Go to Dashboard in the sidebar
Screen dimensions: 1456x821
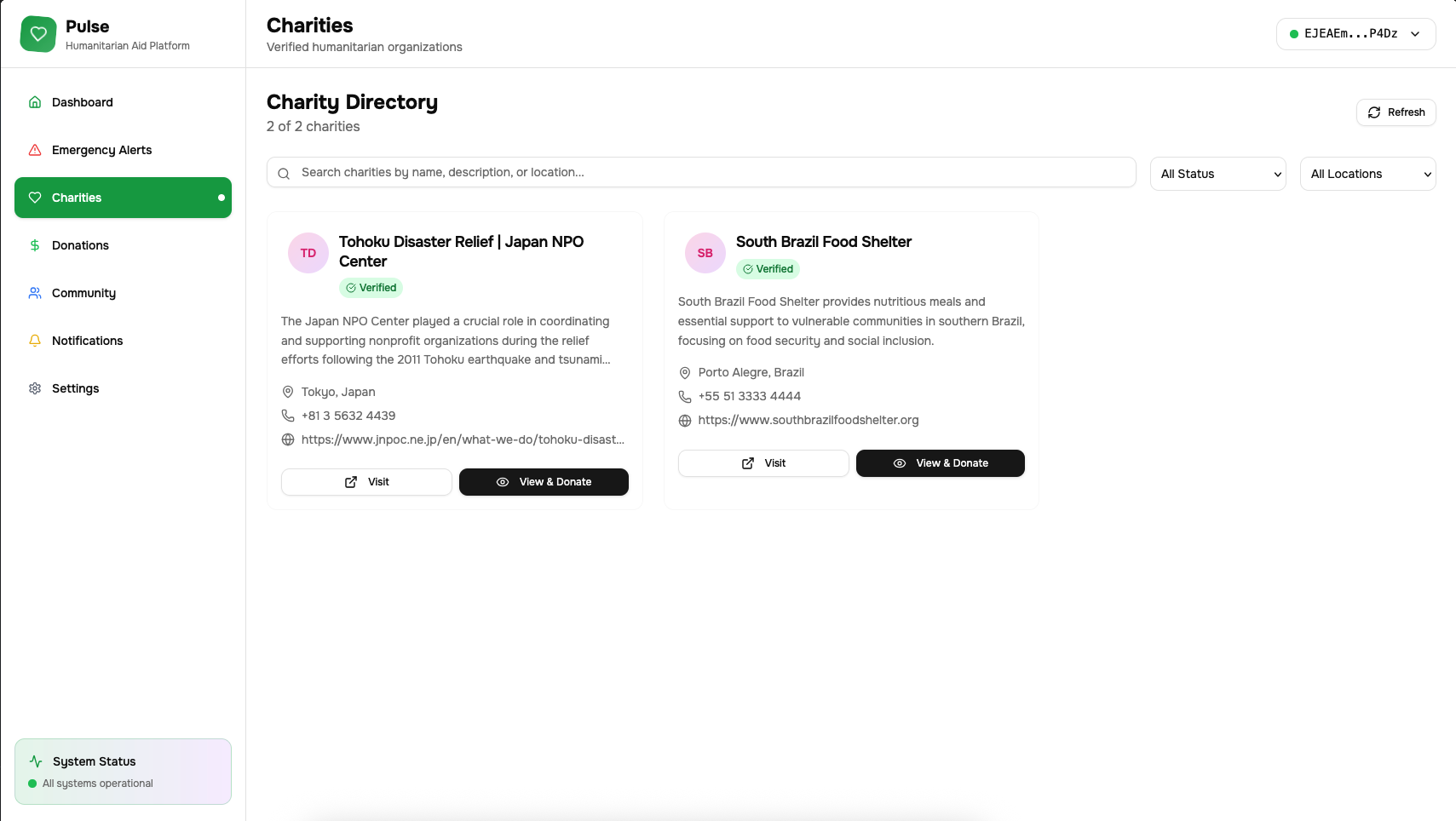pos(82,102)
